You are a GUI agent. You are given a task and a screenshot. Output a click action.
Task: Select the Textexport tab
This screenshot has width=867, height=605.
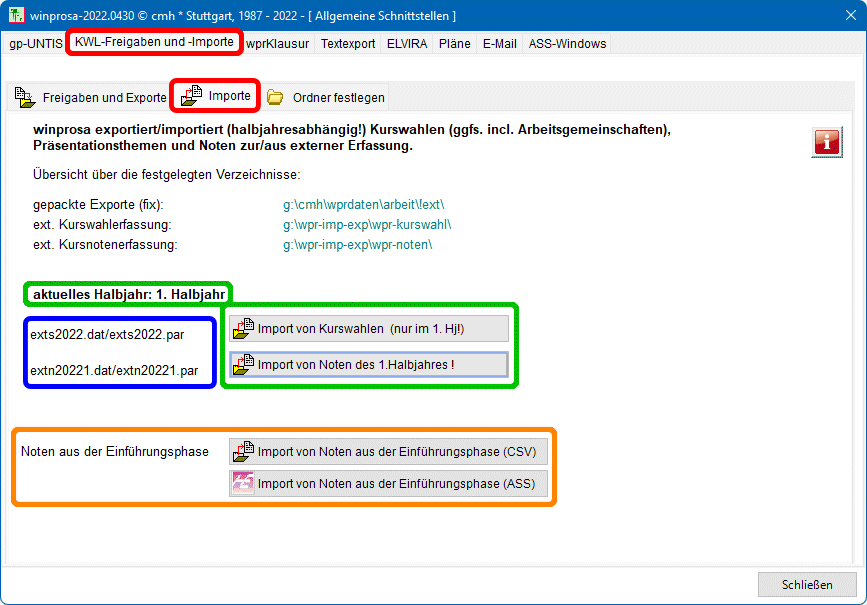[348, 44]
